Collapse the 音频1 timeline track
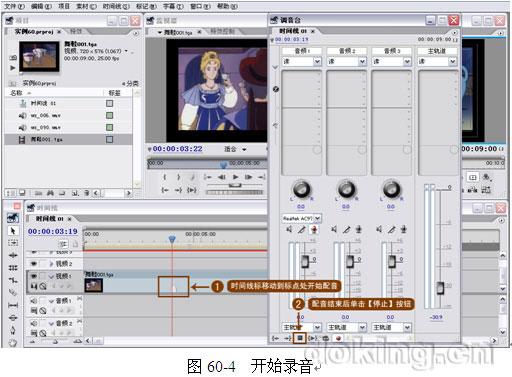The width and height of the screenshot is (512, 377). [51, 301]
